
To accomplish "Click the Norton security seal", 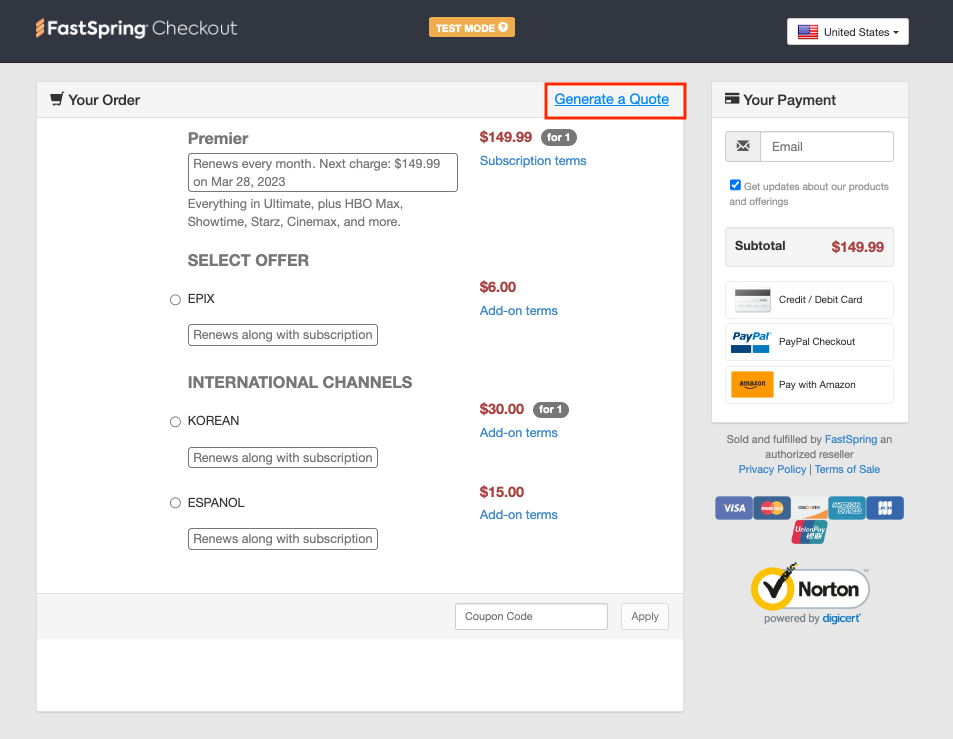I will 810,588.
